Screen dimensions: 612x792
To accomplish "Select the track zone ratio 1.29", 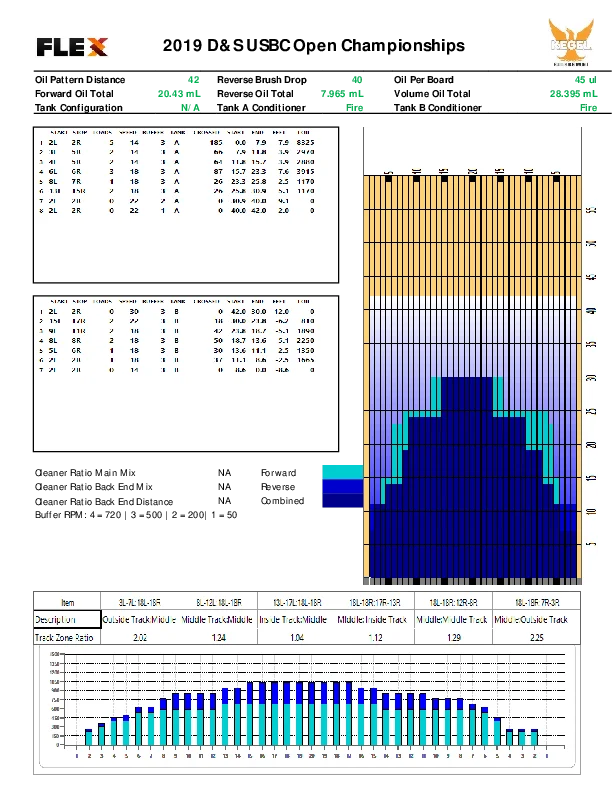I will [x=453, y=637].
